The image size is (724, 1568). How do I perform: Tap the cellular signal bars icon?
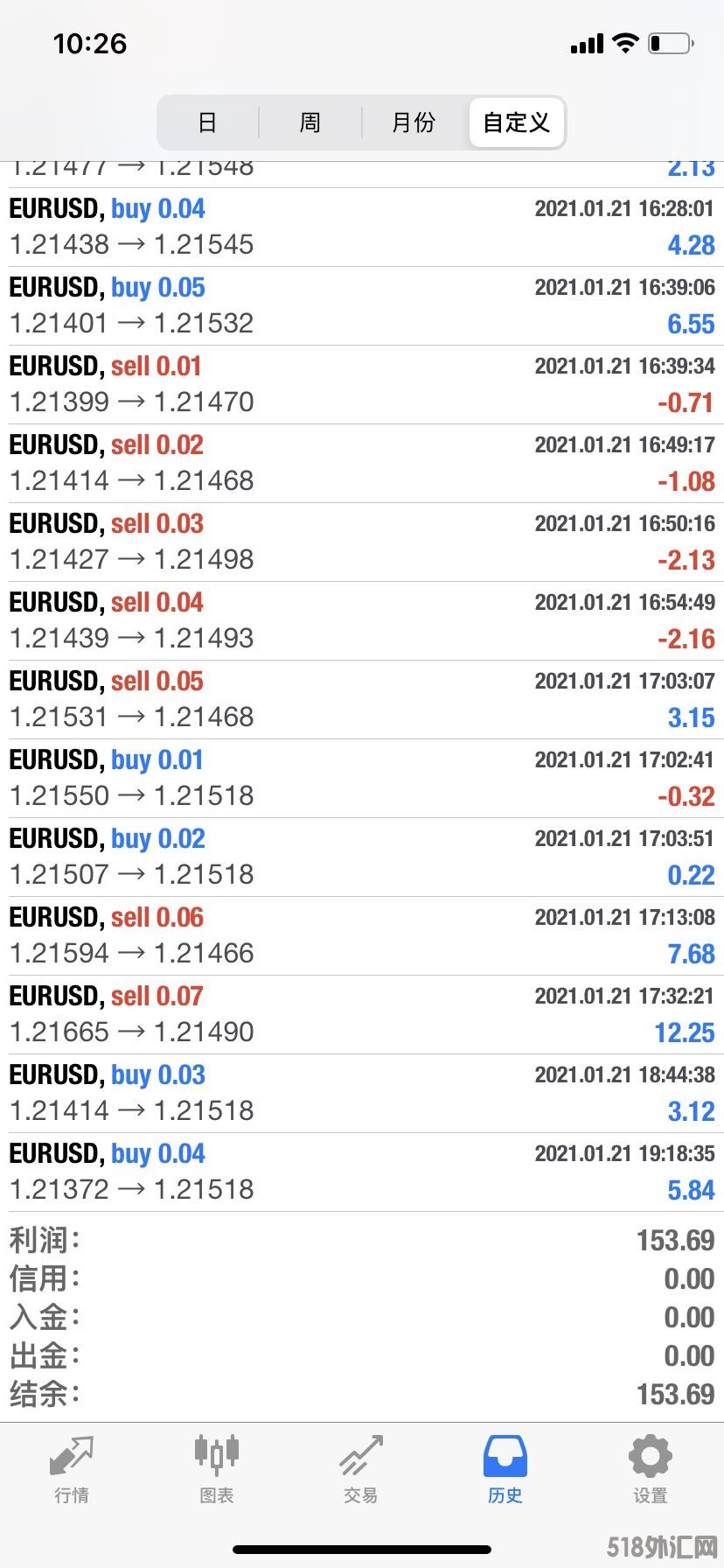click(587, 44)
